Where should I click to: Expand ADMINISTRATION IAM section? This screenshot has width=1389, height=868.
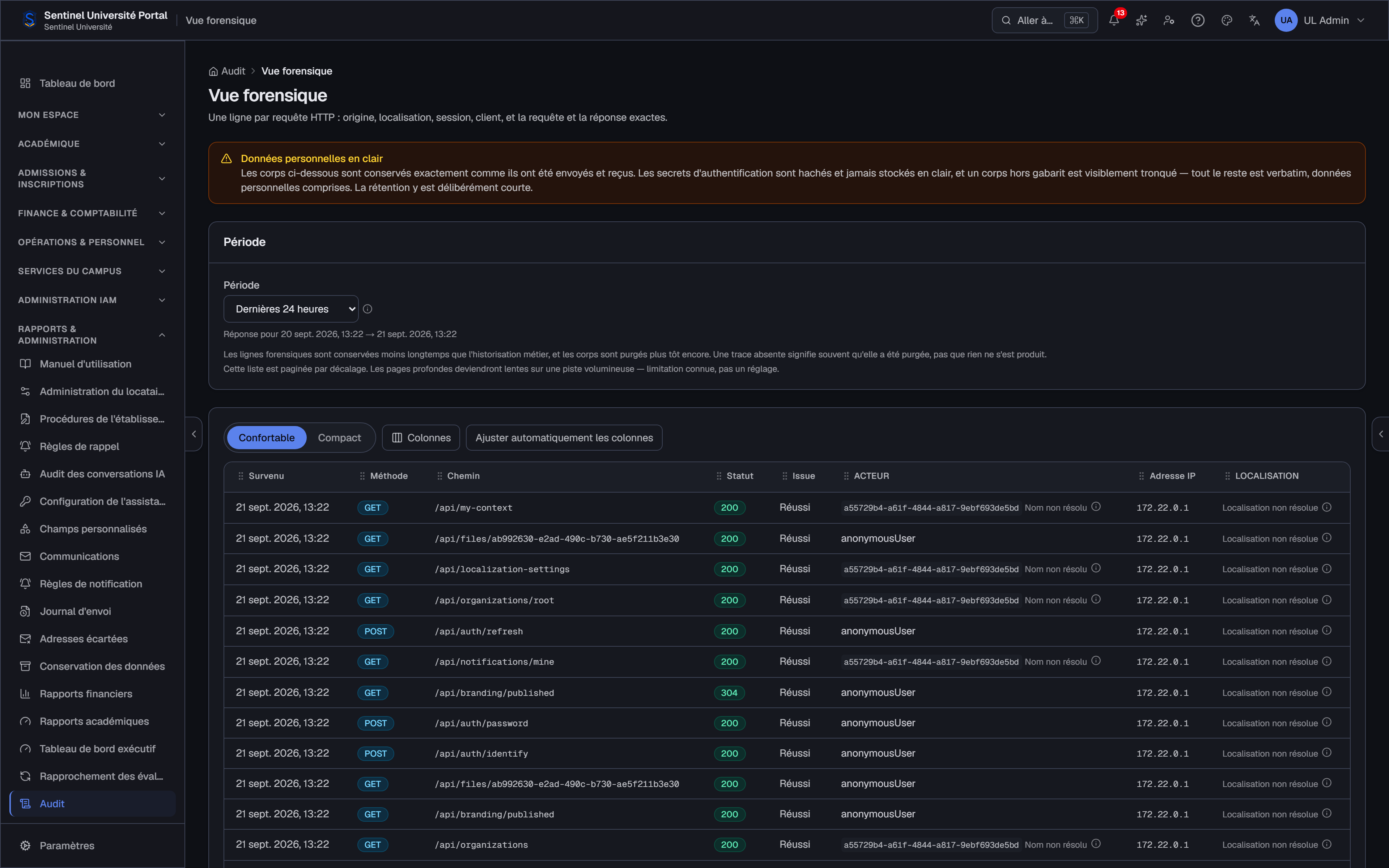[x=92, y=300]
